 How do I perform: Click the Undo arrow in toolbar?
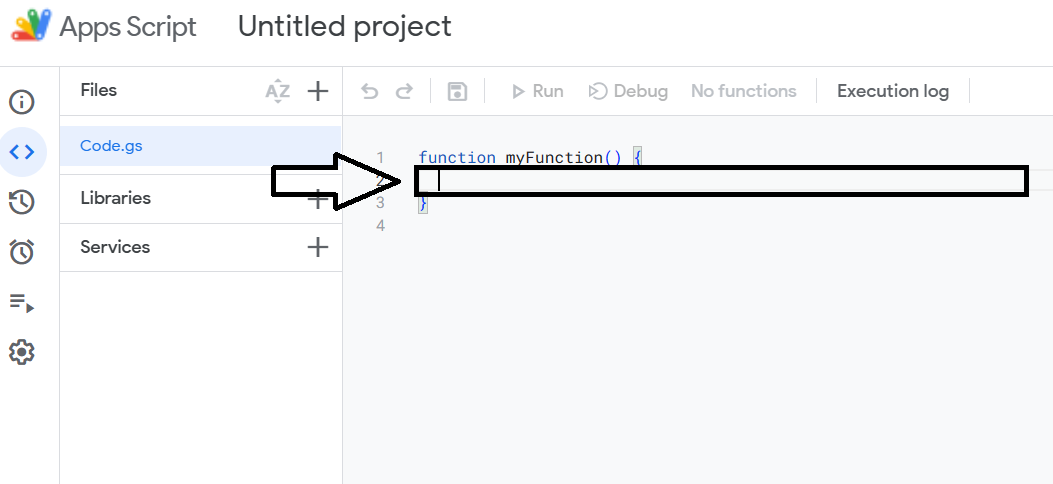coord(370,92)
